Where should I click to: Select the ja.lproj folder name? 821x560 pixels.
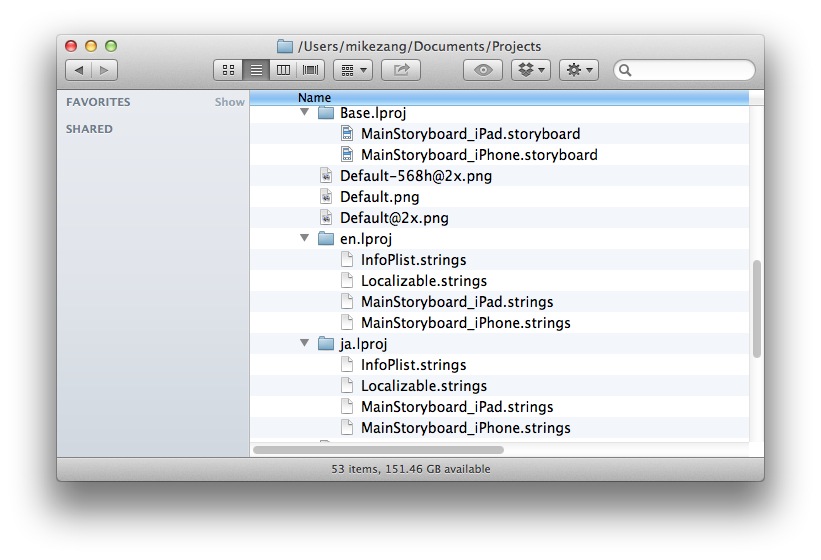[x=363, y=344]
